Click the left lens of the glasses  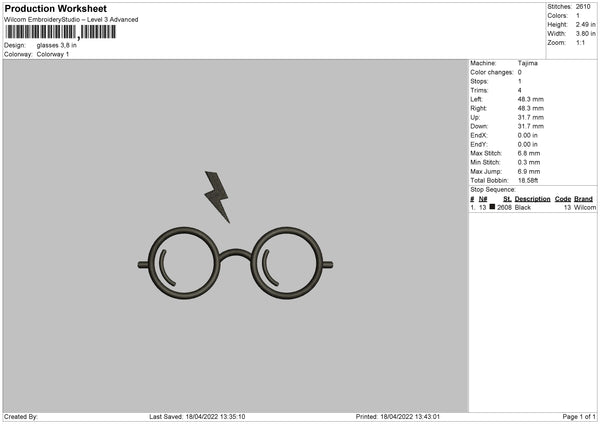tap(184, 263)
